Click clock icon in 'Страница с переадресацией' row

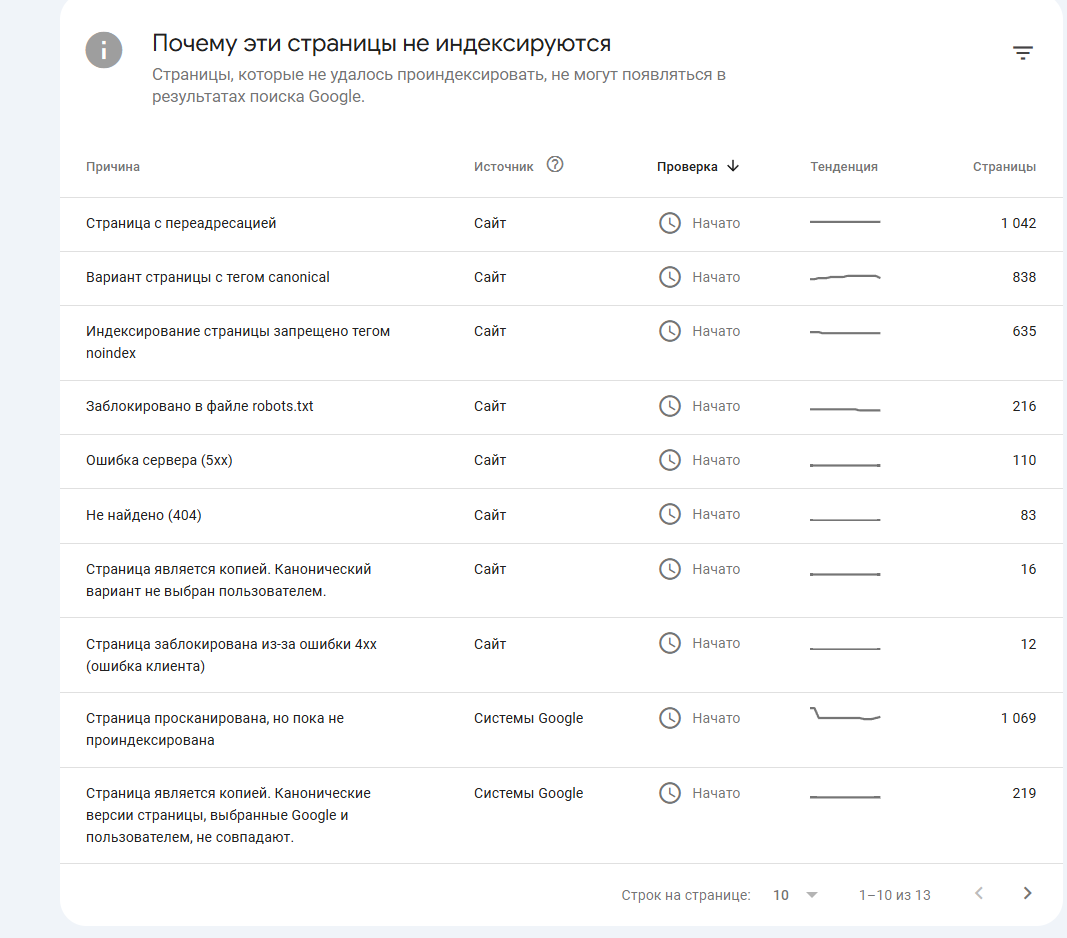pyautogui.click(x=670, y=223)
